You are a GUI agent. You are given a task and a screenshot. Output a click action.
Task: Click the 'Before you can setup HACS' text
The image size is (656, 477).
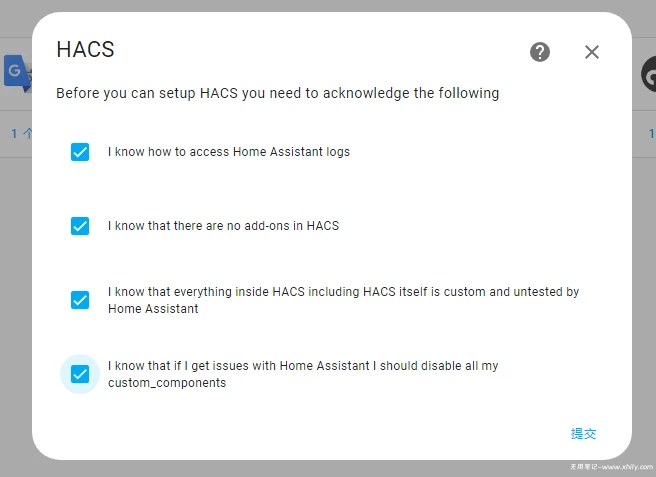278,93
